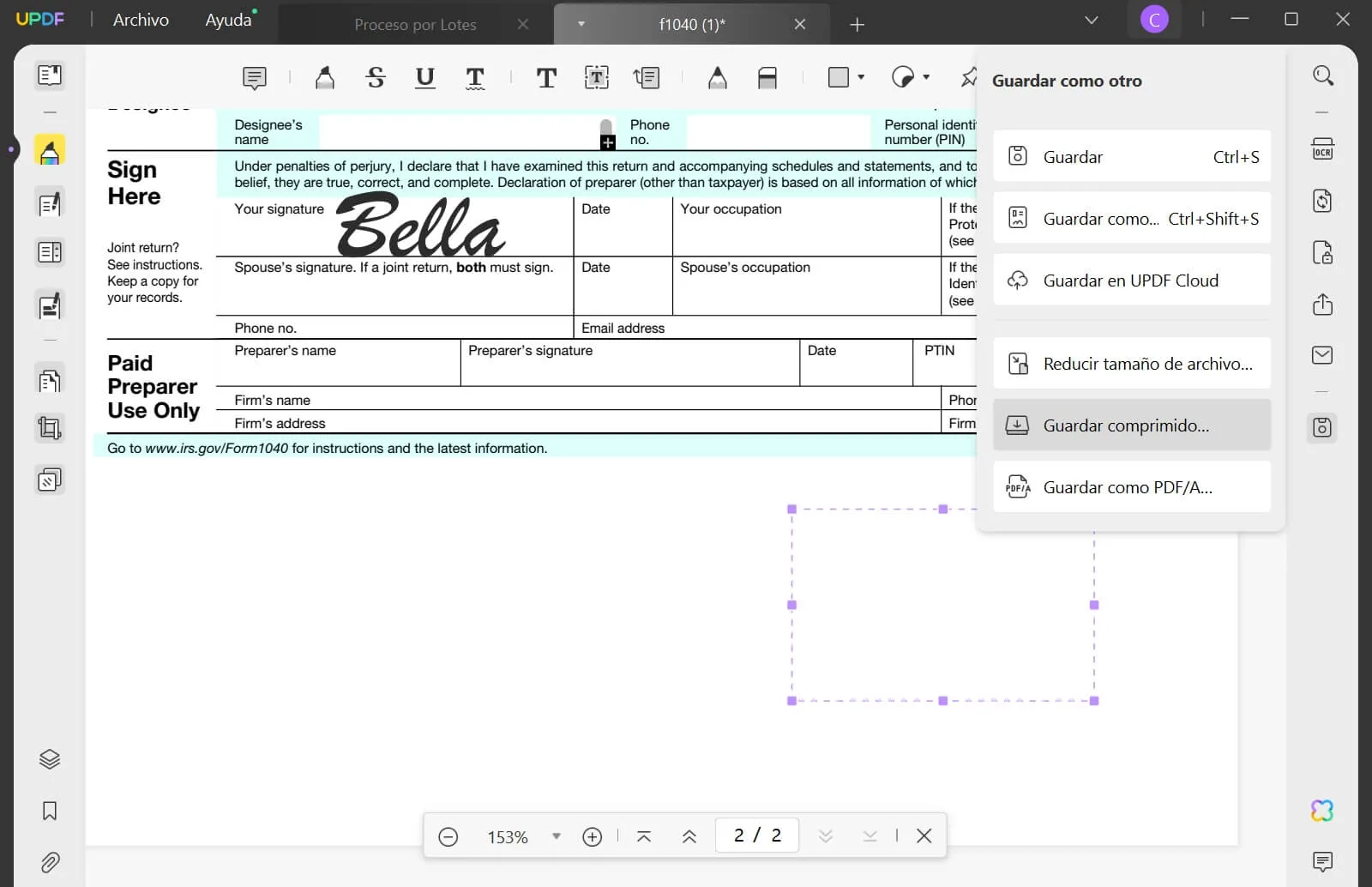Open the Edit PDF mode in left sidebar
Image resolution: width=1372 pixels, height=887 pixels.
coord(50,203)
